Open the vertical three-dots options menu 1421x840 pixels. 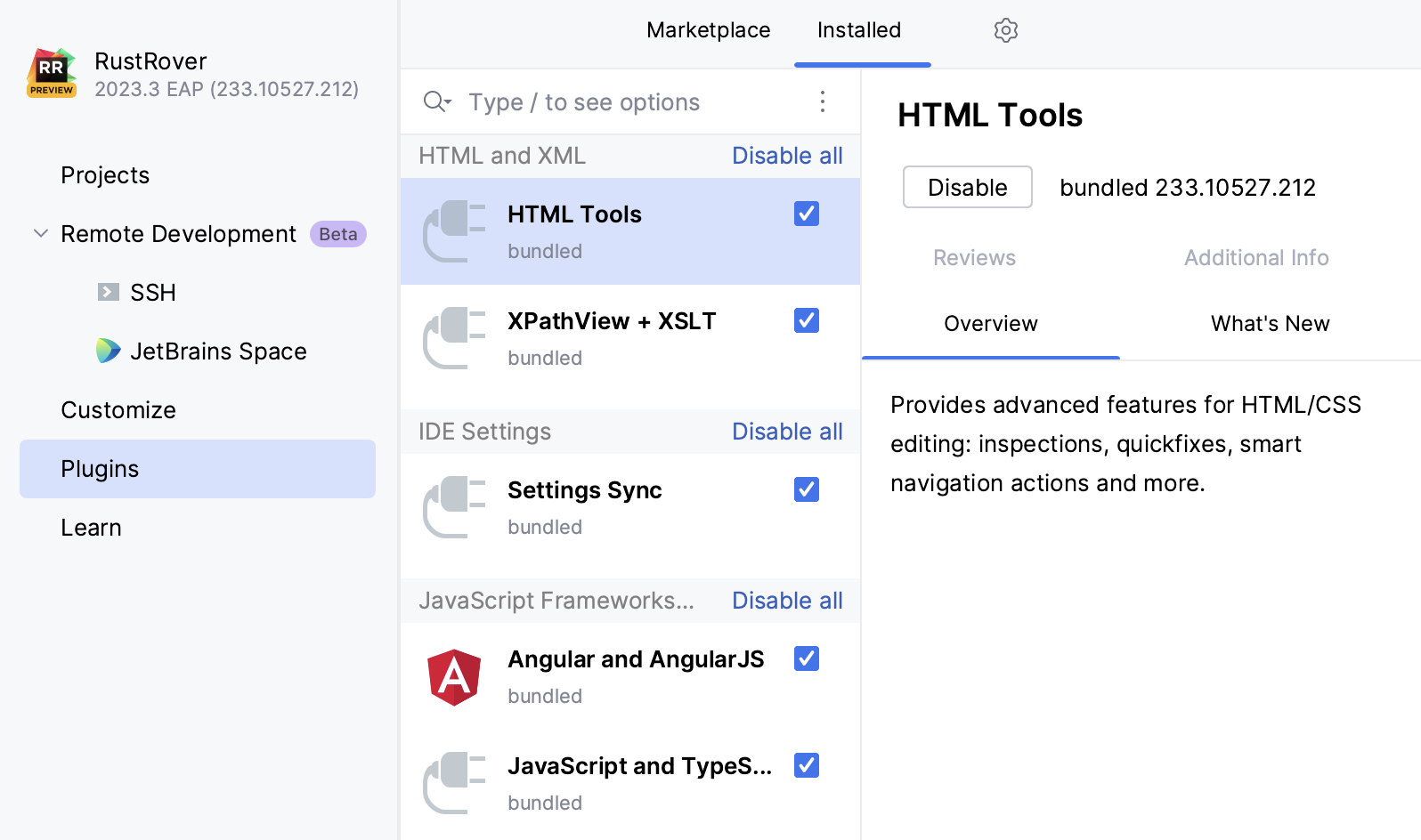(823, 101)
